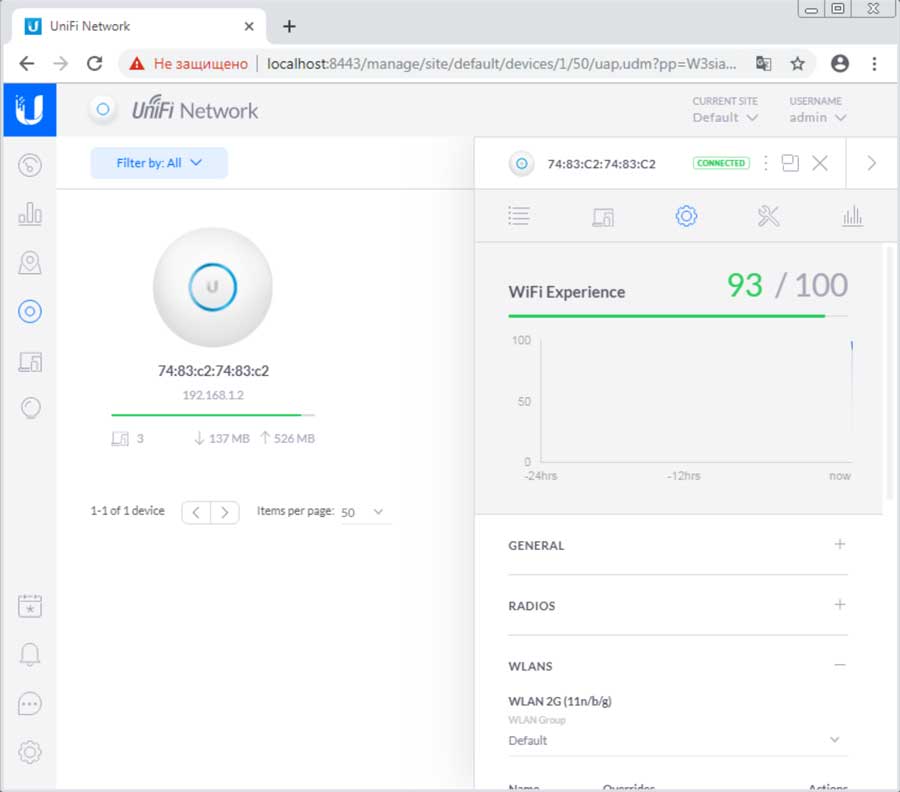Open the Statistics bar chart page
This screenshot has width=900, height=792.
click(30, 214)
